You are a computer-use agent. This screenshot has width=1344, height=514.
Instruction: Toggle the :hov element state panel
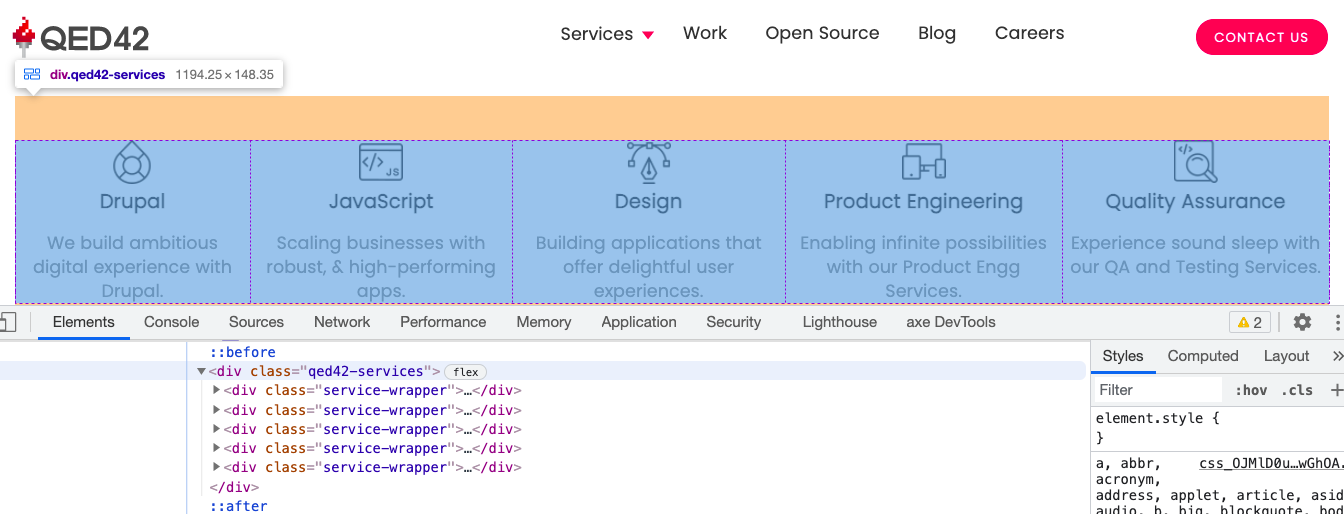tap(1251, 390)
